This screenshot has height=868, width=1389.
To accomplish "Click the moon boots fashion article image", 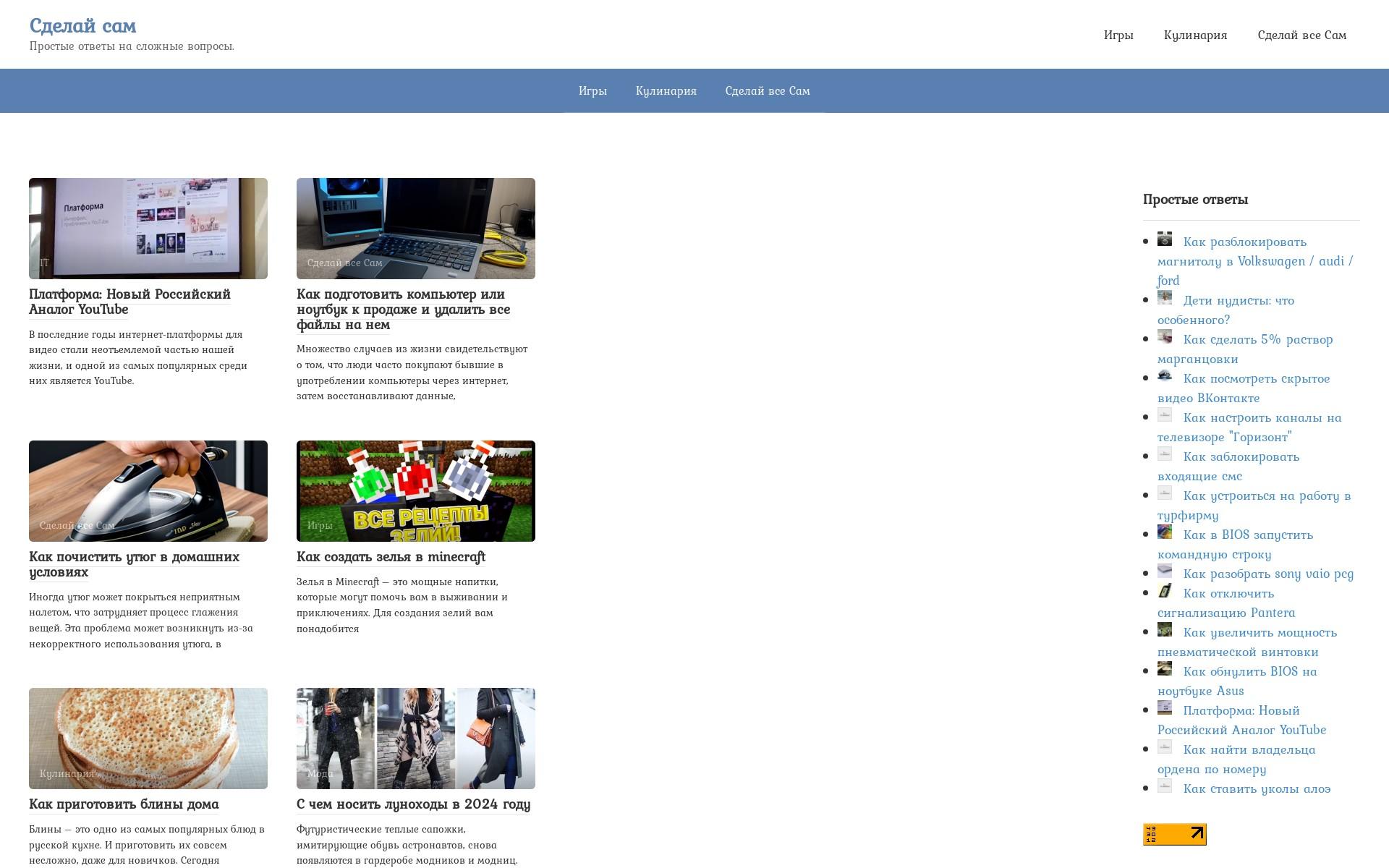I will tap(416, 739).
